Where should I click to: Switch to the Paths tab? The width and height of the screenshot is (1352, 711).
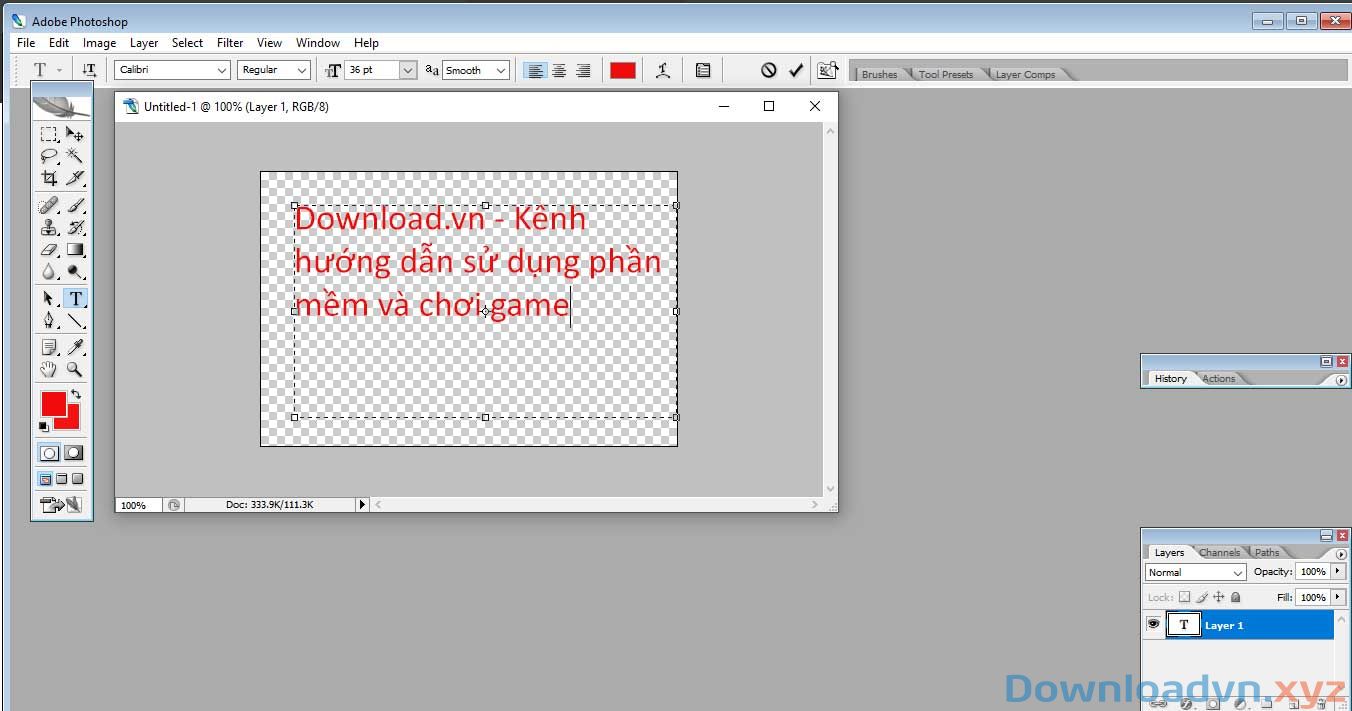tap(1267, 552)
